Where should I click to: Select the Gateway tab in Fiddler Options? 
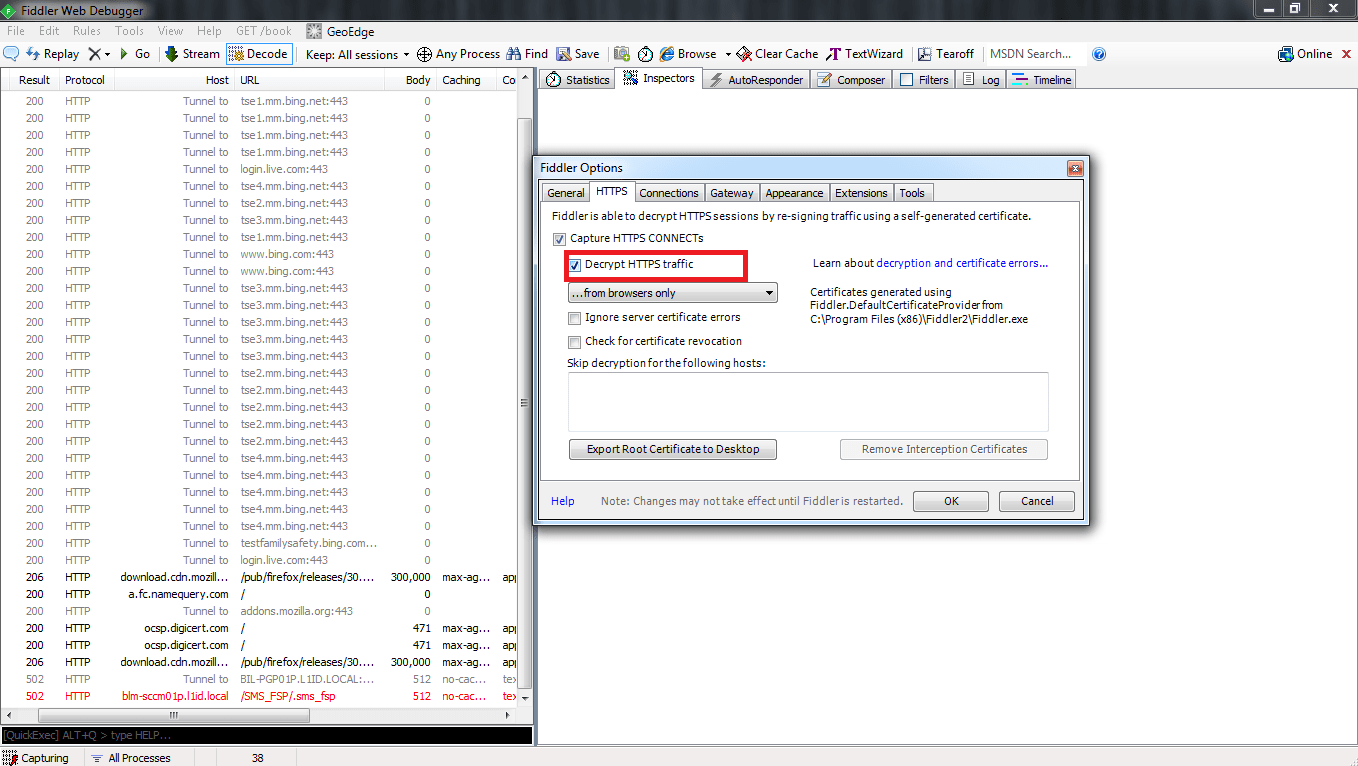tap(732, 193)
